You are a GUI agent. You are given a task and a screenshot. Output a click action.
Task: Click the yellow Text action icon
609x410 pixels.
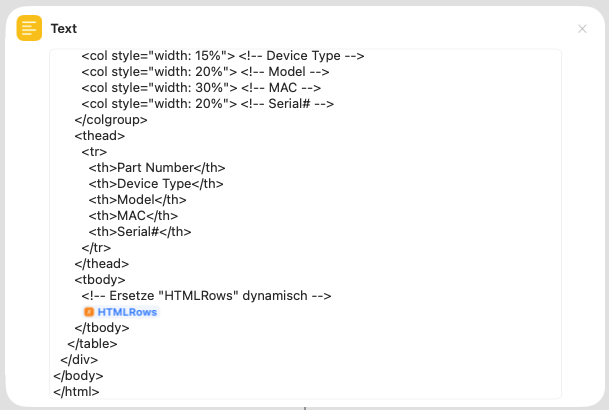pos(29,29)
